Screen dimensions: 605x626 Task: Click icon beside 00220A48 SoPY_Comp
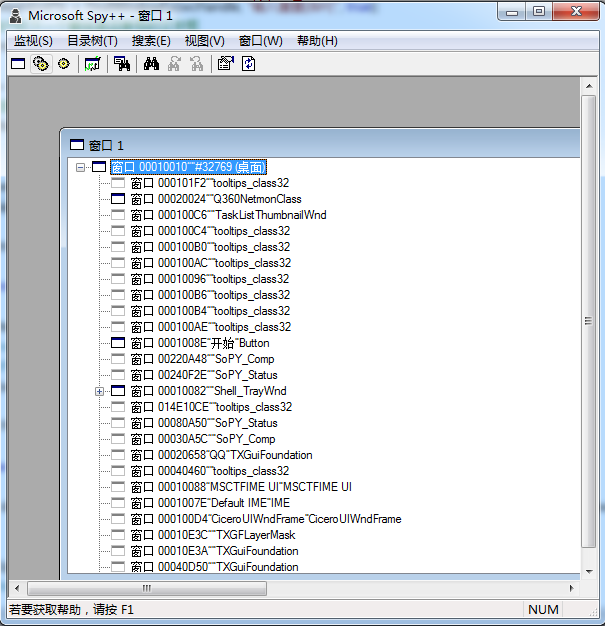pos(118,359)
